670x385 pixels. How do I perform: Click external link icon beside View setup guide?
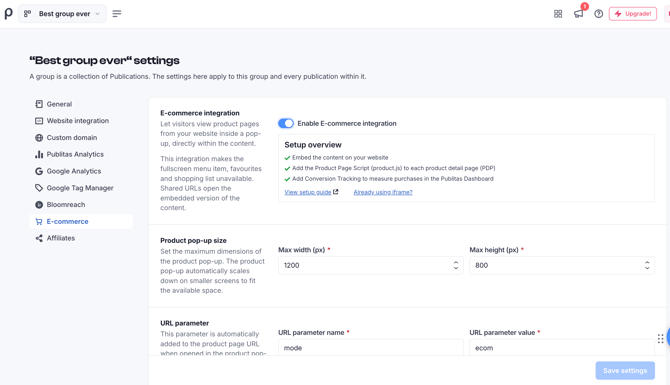(336, 192)
